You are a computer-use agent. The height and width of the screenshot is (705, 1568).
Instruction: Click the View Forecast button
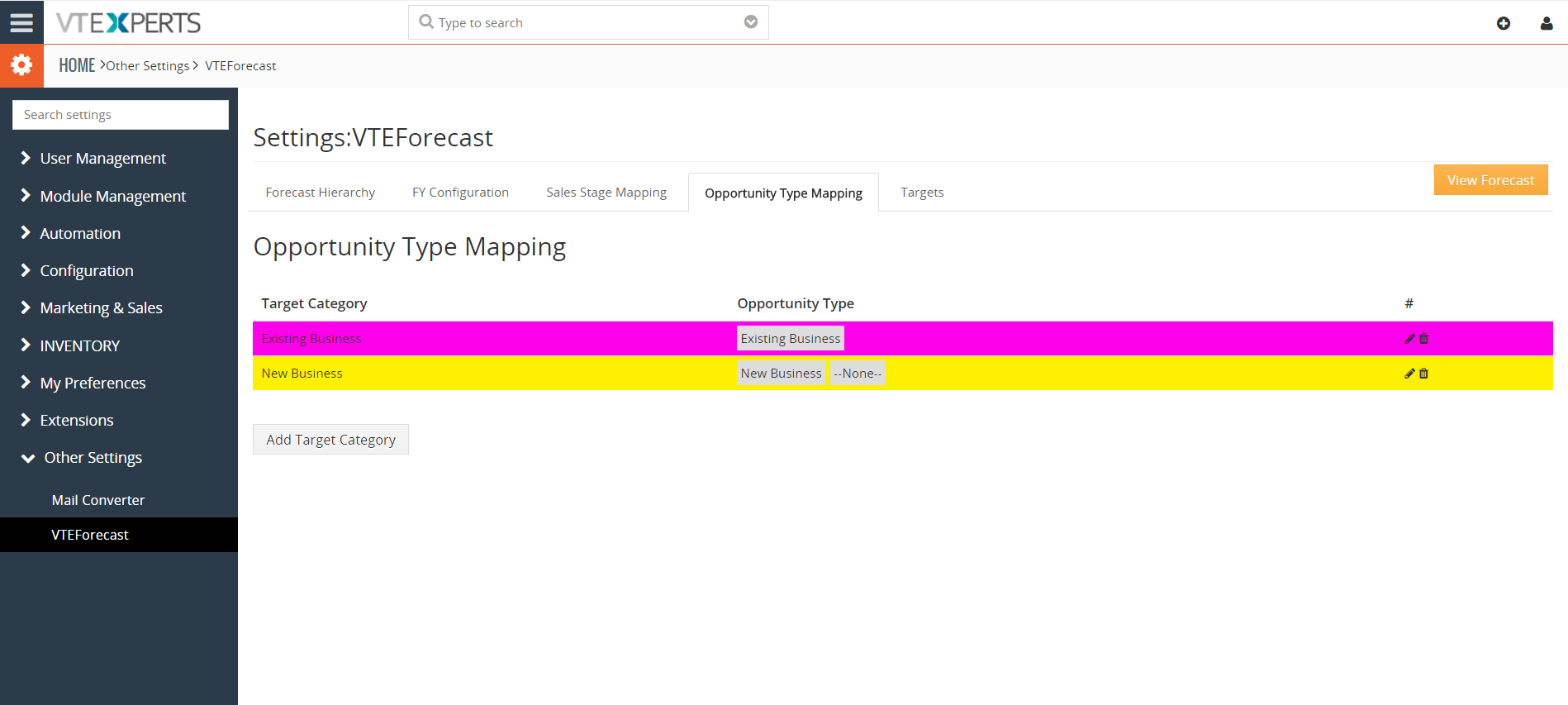point(1490,180)
